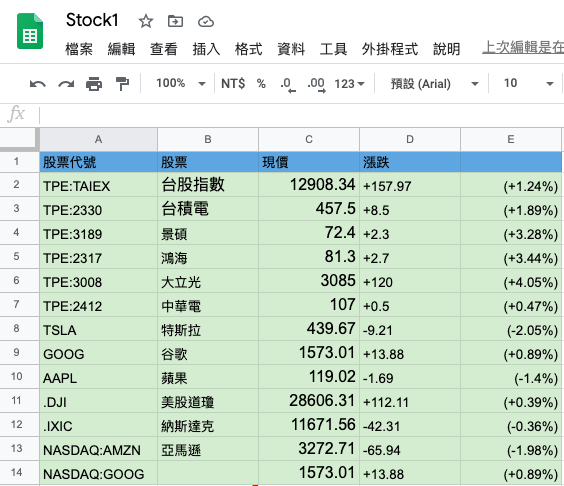Image resolution: width=564 pixels, height=486 pixels.
Task: Apply percent format
Action: [261, 83]
